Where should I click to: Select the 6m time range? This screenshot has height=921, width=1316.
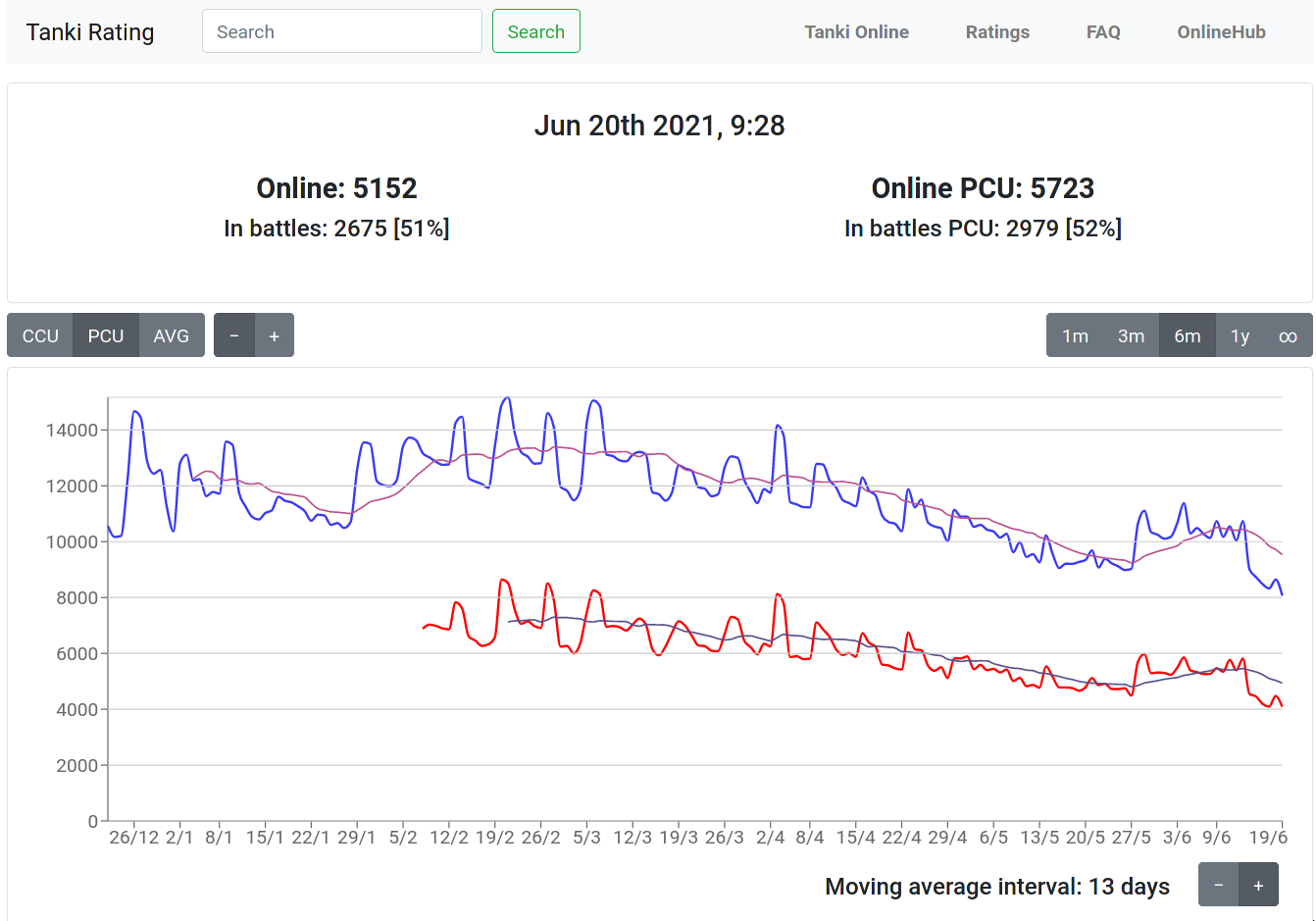pos(1187,335)
